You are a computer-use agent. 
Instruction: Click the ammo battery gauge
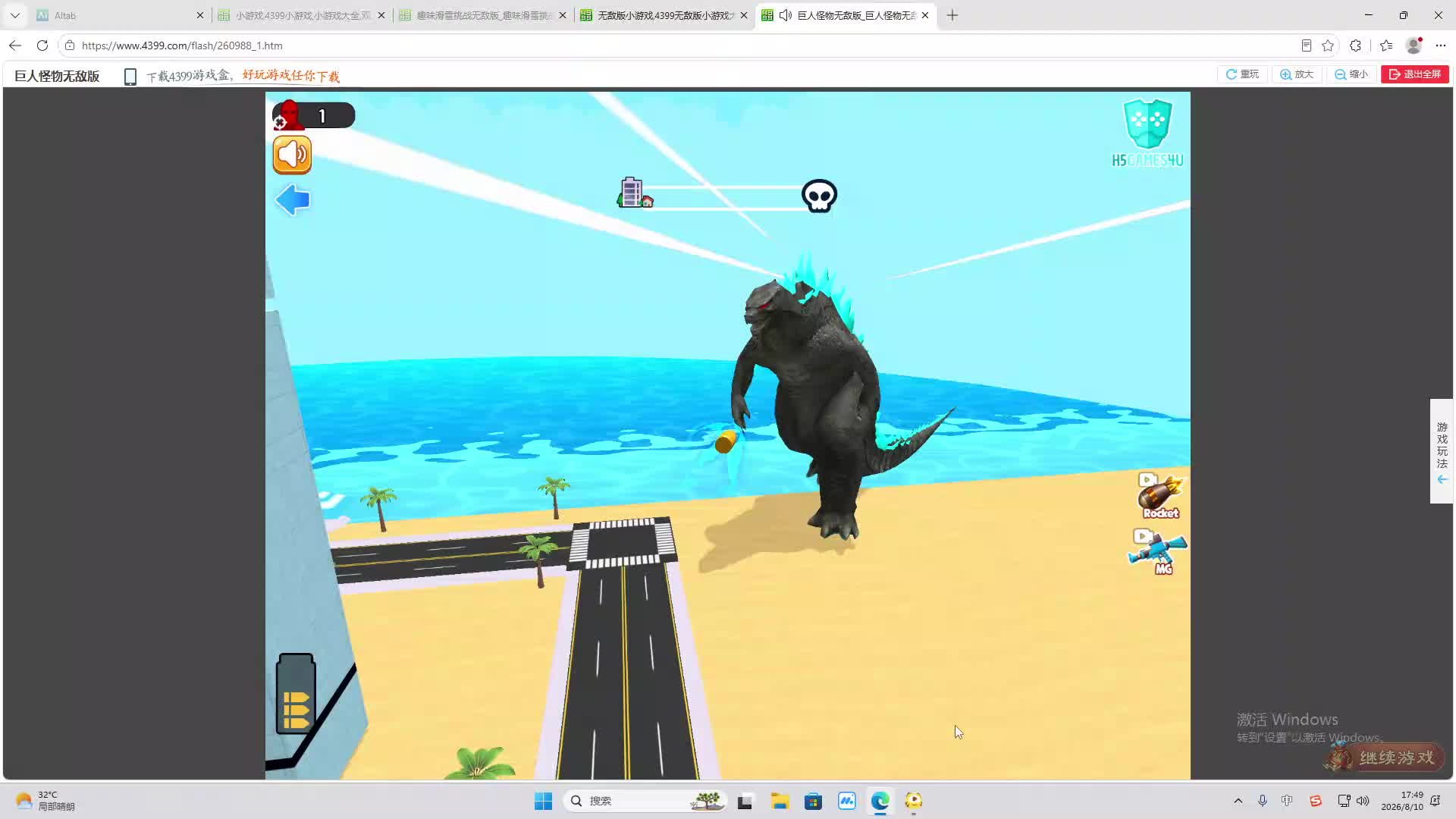(x=296, y=694)
